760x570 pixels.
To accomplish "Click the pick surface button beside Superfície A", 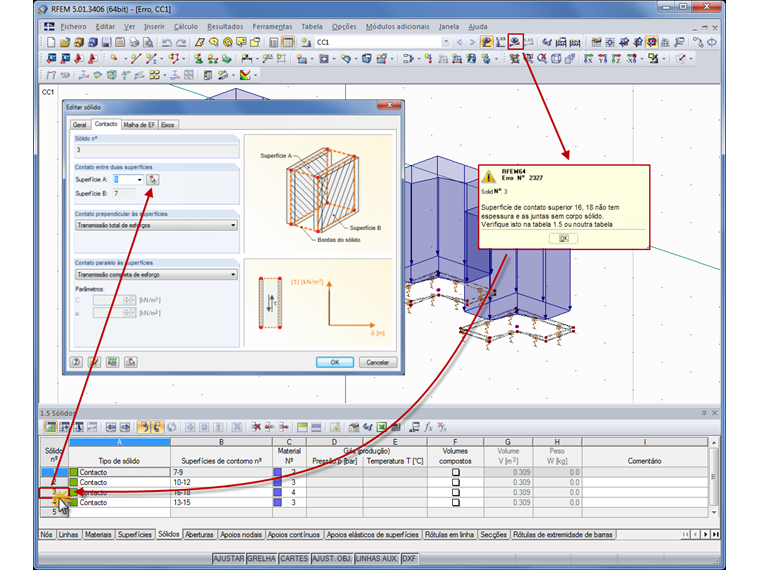I will 153,180.
